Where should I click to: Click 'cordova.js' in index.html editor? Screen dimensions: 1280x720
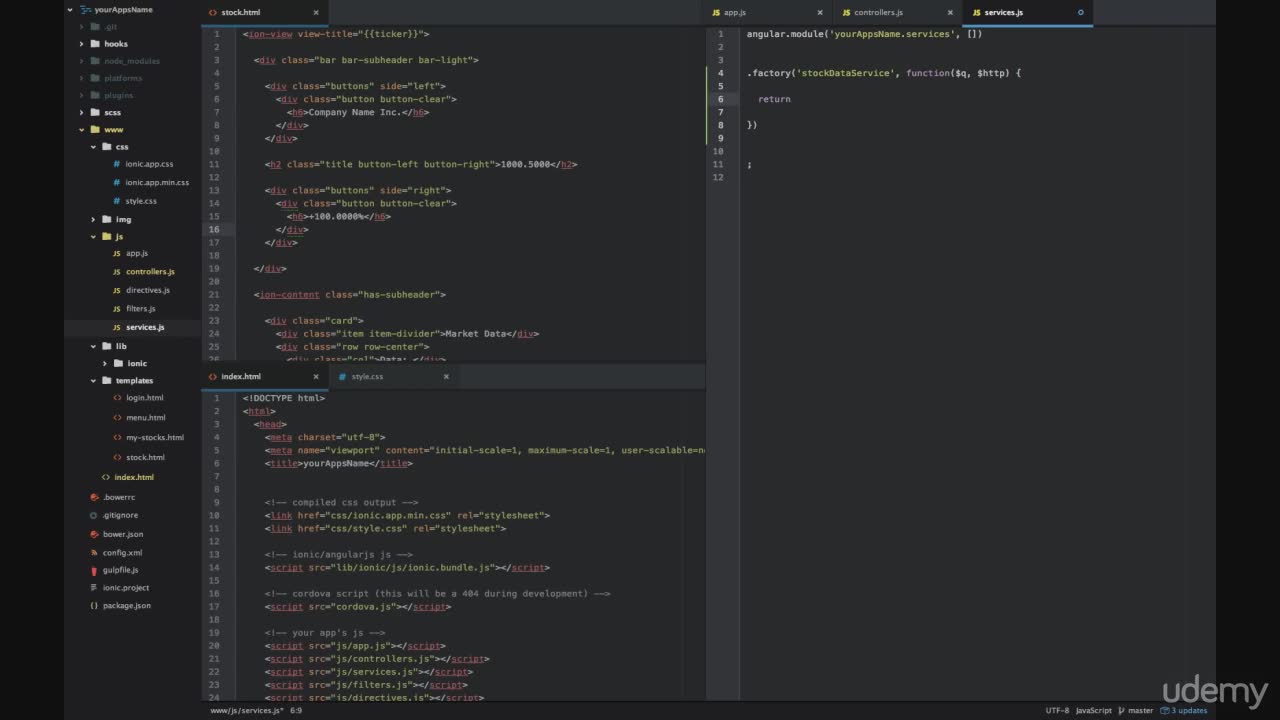[x=366, y=606]
